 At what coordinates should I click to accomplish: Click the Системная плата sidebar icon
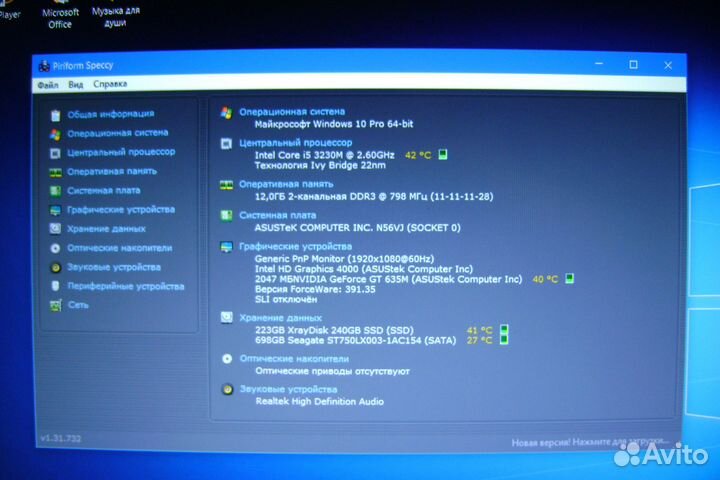56,191
